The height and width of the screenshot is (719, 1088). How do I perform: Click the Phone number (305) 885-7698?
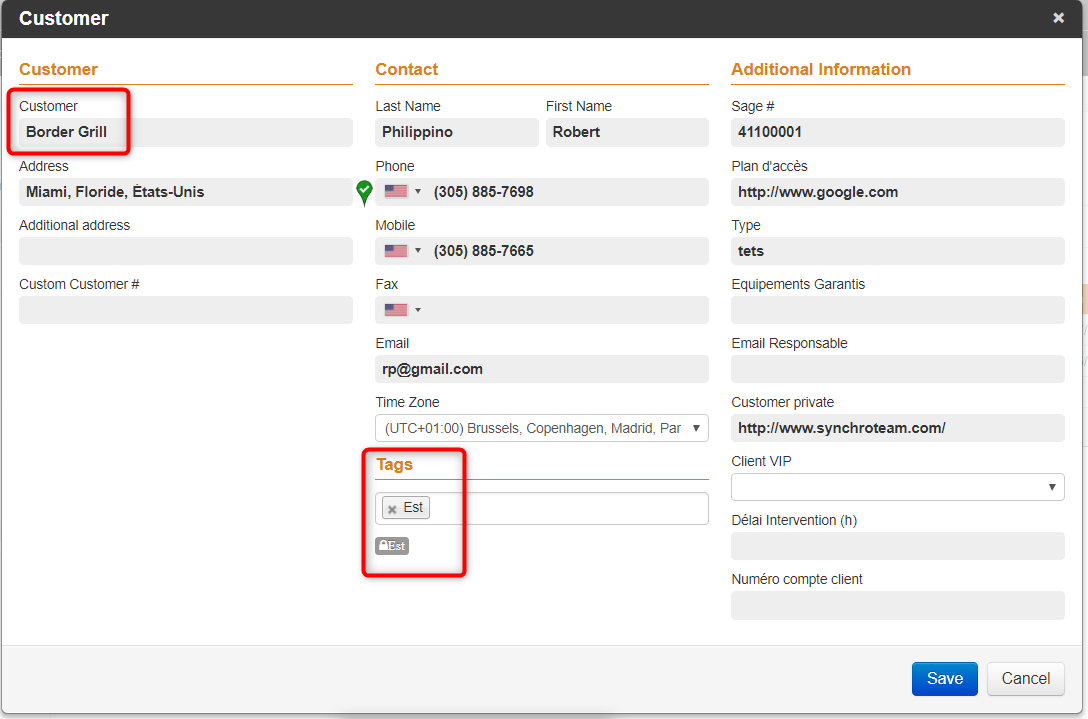tap(484, 192)
